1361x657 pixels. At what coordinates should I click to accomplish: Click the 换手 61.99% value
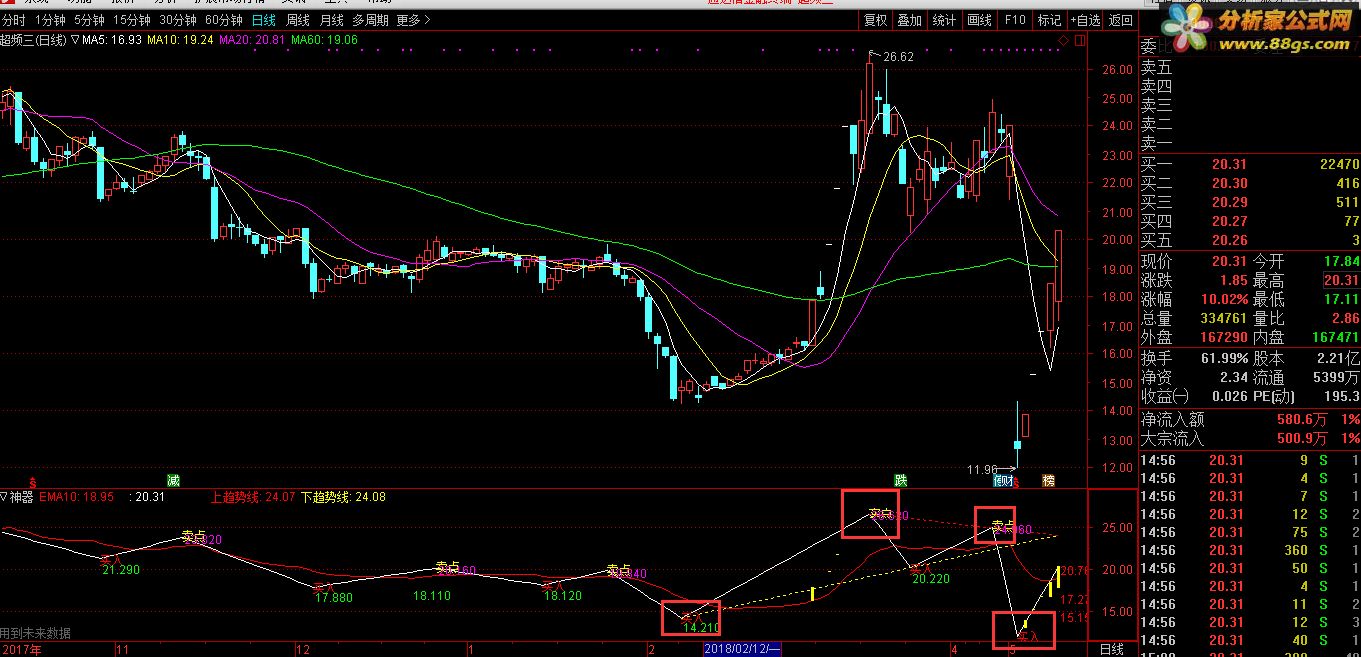tap(1225, 357)
